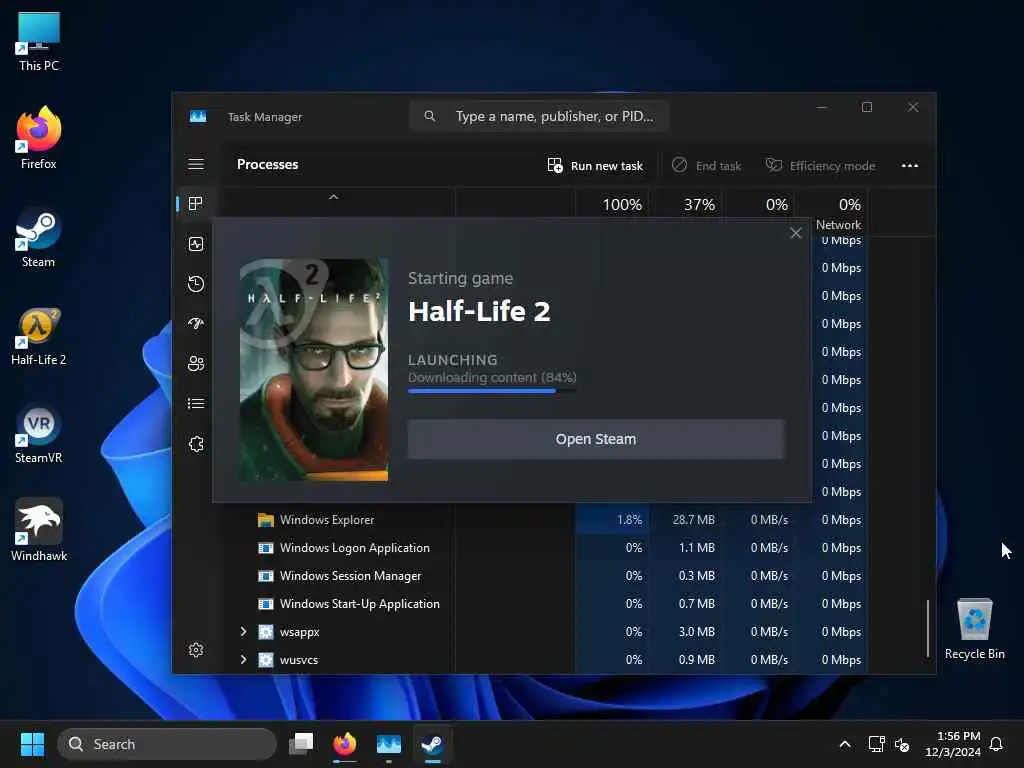Click the Task Manager search field
The width and height of the screenshot is (1024, 768).
(x=539, y=116)
